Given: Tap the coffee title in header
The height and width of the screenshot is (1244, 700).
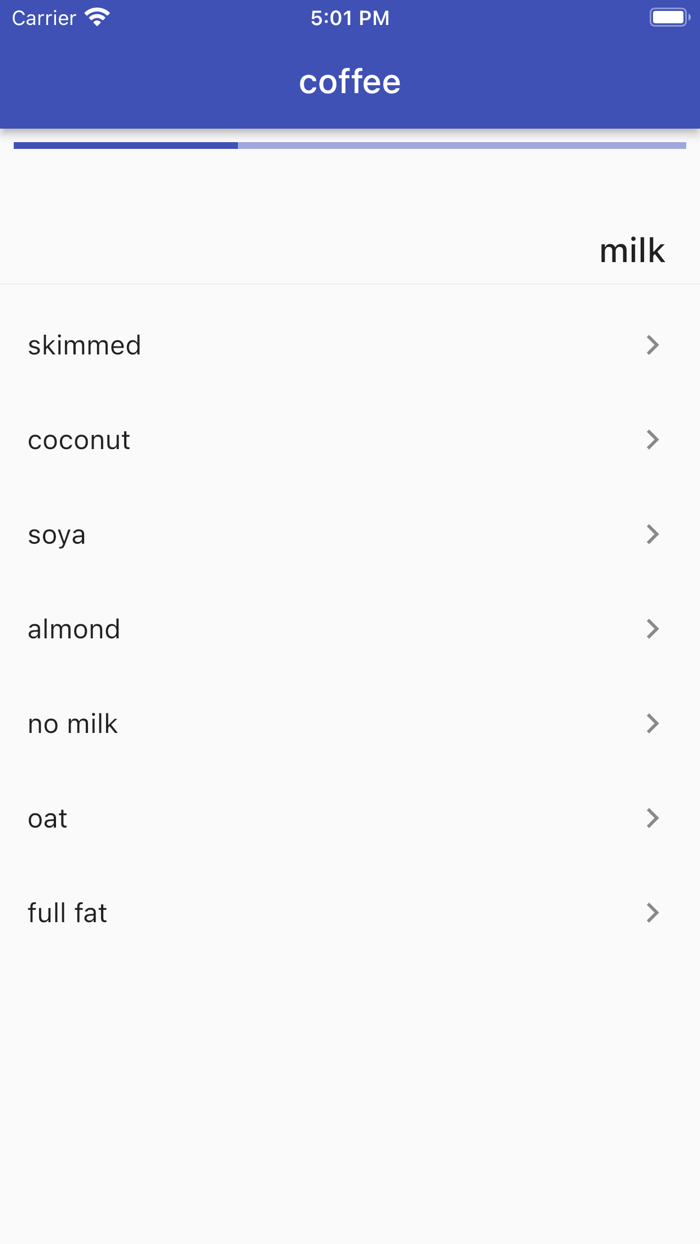Looking at the screenshot, I should point(350,82).
